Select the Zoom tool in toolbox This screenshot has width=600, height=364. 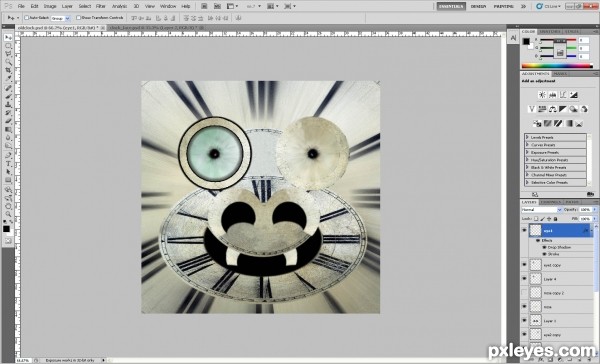[8, 214]
